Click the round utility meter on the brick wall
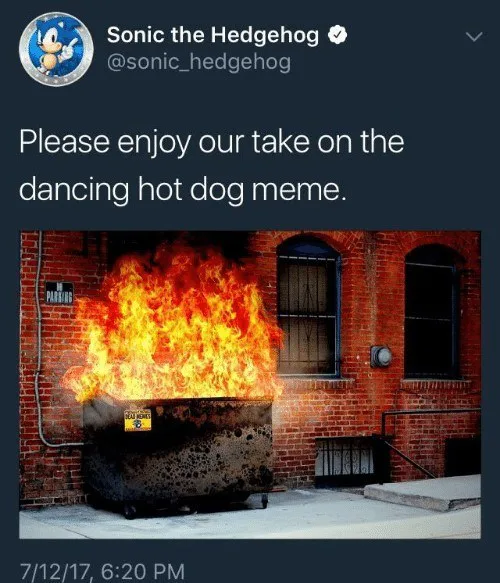500x583 pixels. point(381,357)
